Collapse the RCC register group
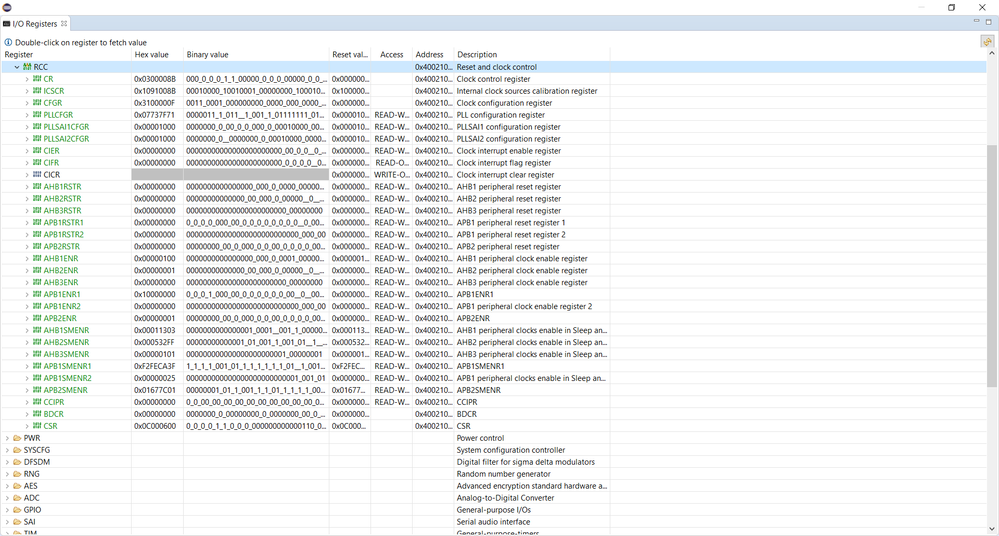This screenshot has width=999, height=536. click(x=17, y=67)
